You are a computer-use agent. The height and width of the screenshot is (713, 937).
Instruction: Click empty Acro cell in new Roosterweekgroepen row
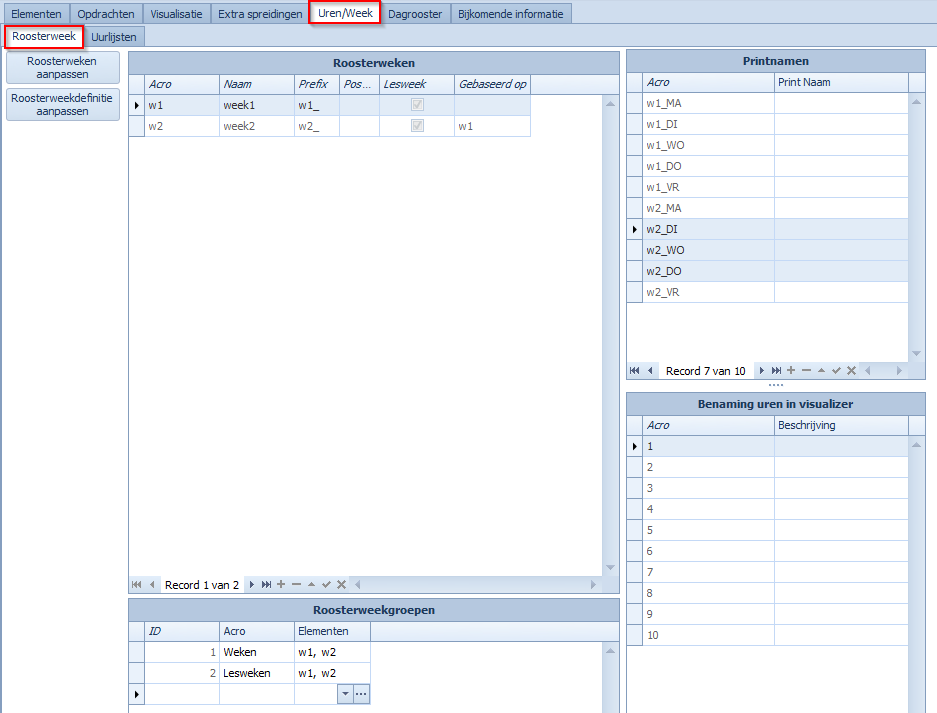point(257,694)
